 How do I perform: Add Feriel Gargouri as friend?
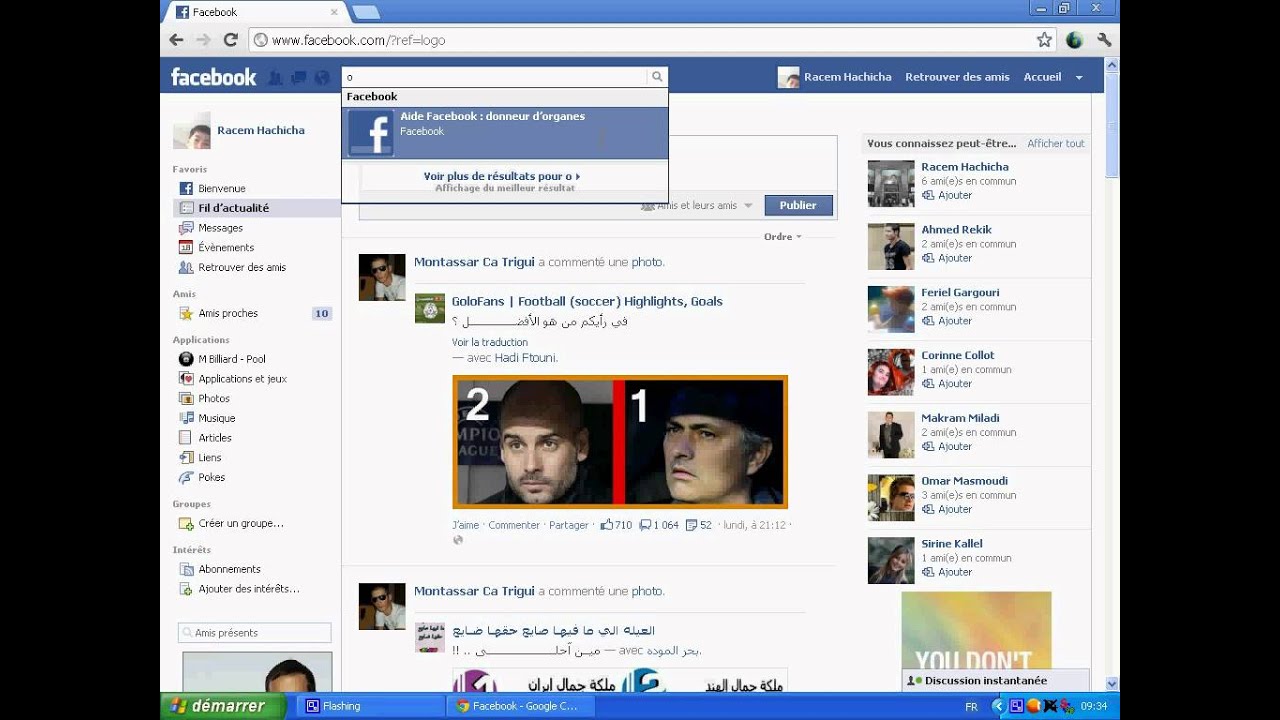947,321
